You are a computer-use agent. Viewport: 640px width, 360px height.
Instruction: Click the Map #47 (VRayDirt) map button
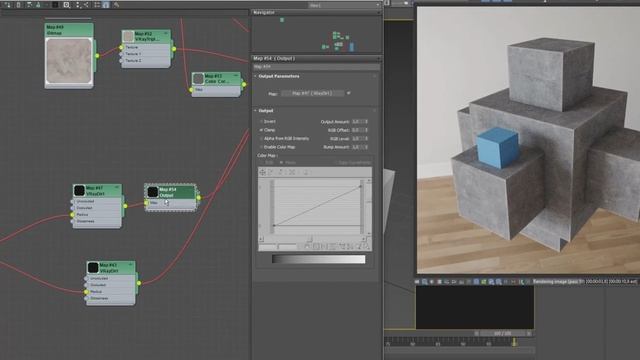click(313, 93)
